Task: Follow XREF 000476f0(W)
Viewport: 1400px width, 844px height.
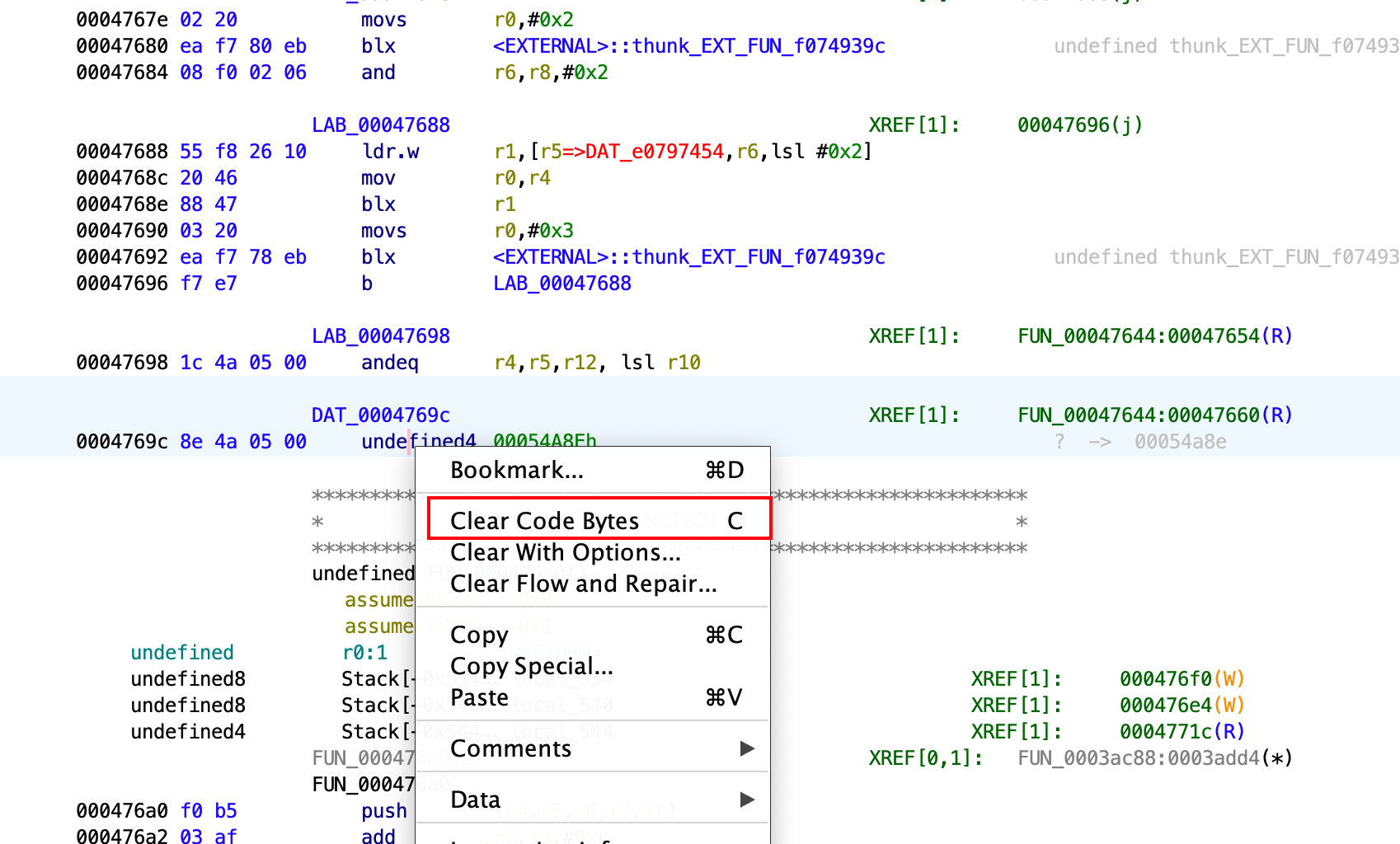Action: (x=1182, y=679)
